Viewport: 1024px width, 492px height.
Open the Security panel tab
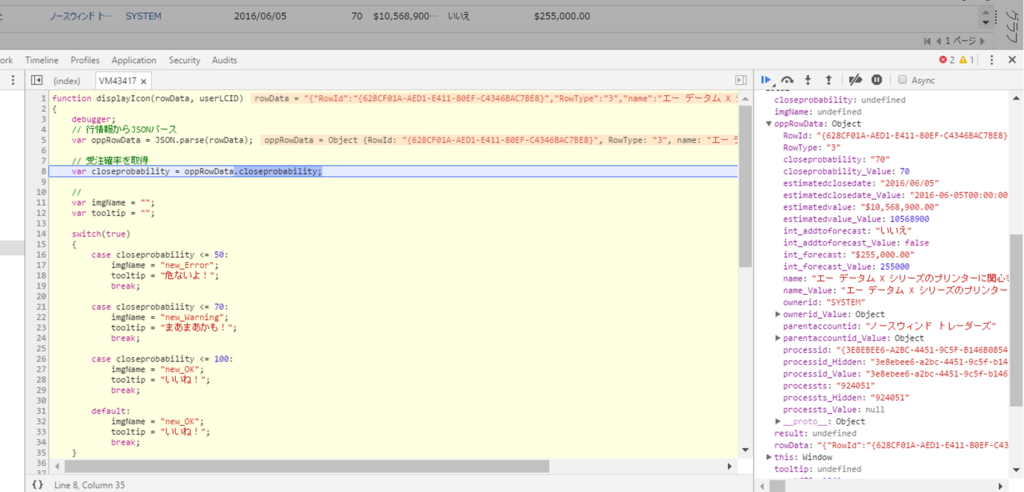(184, 60)
